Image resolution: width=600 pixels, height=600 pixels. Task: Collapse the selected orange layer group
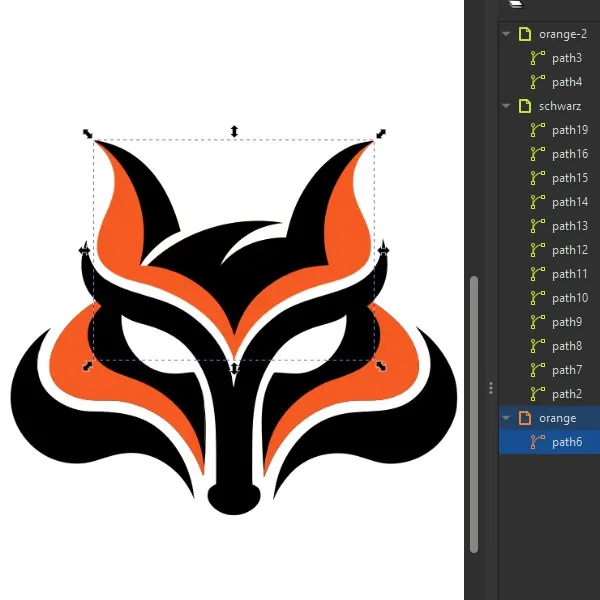(x=507, y=418)
